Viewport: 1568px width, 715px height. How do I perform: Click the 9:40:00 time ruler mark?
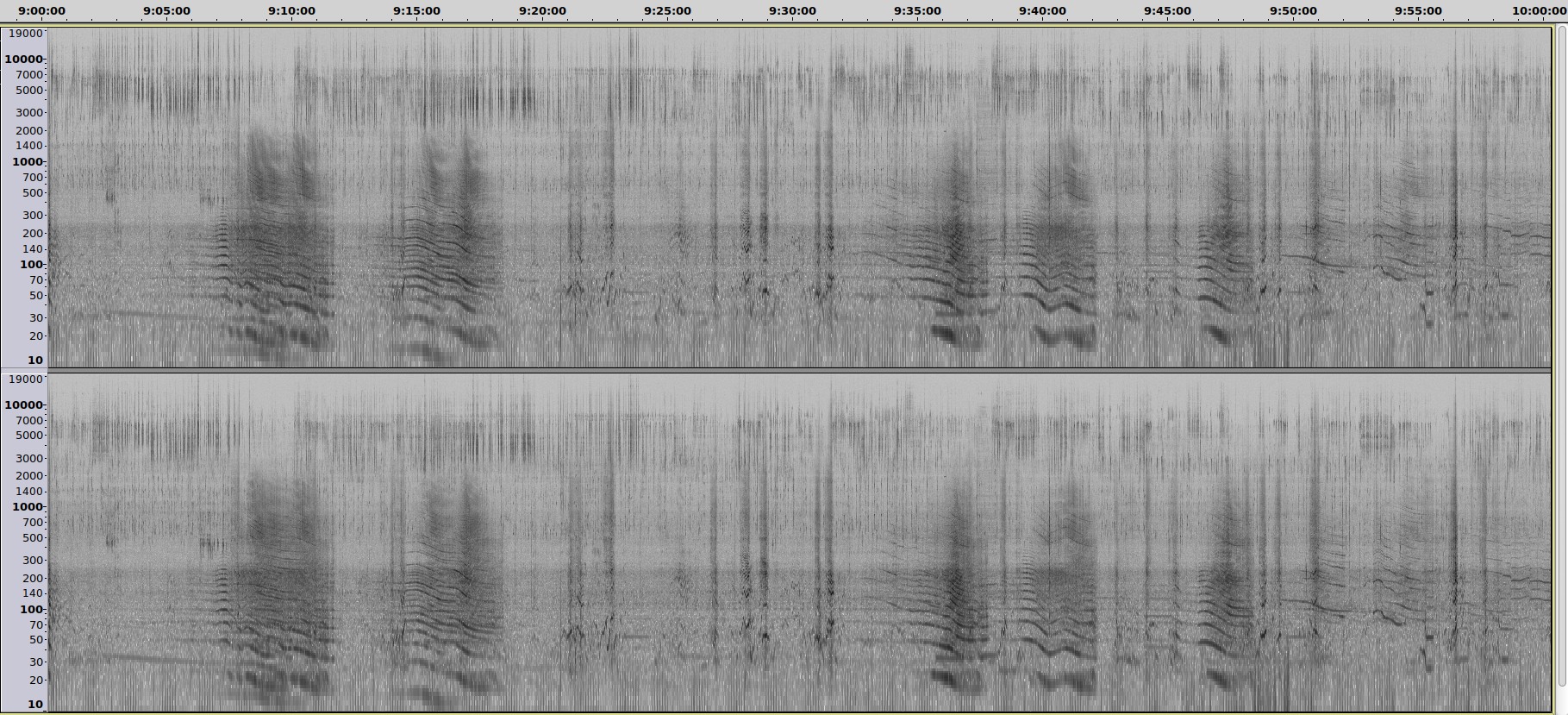point(1043,10)
